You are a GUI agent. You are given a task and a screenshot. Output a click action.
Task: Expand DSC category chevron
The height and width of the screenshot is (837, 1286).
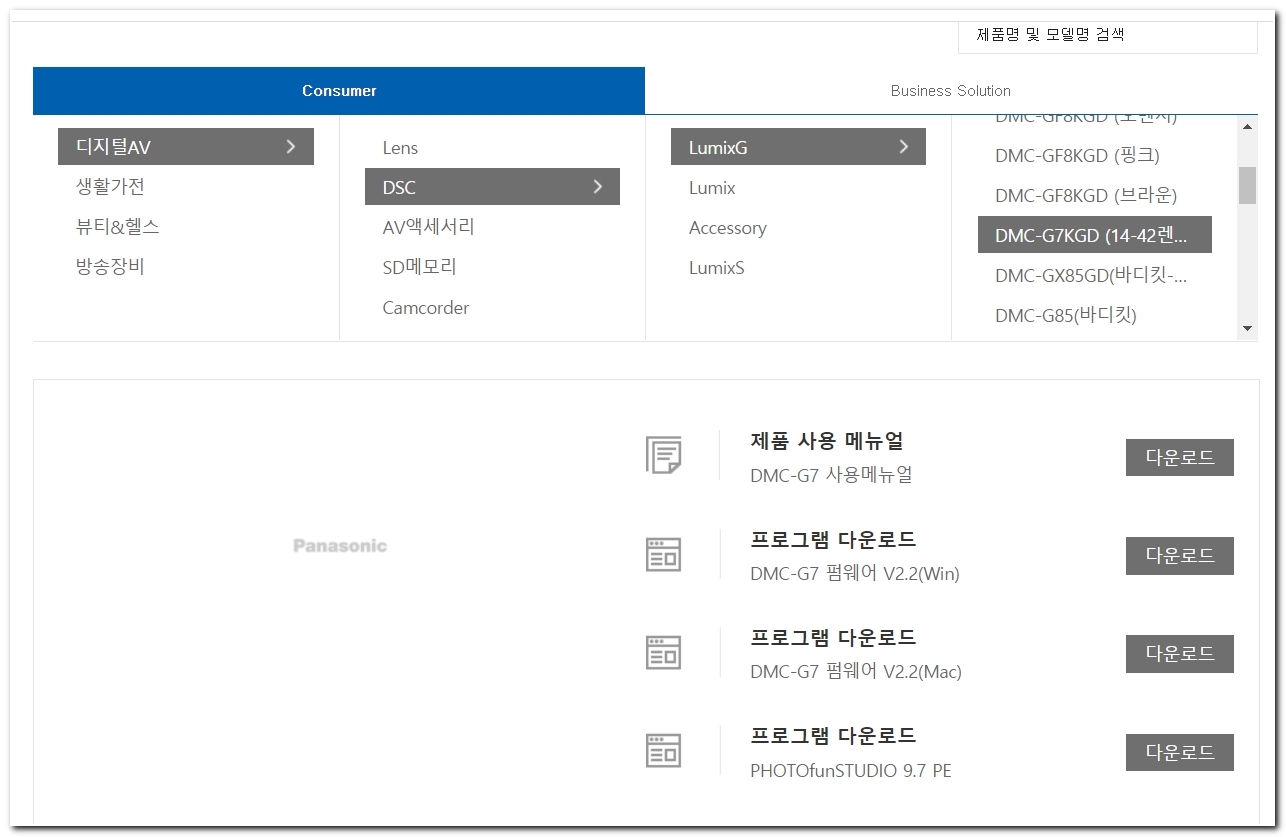(x=598, y=187)
